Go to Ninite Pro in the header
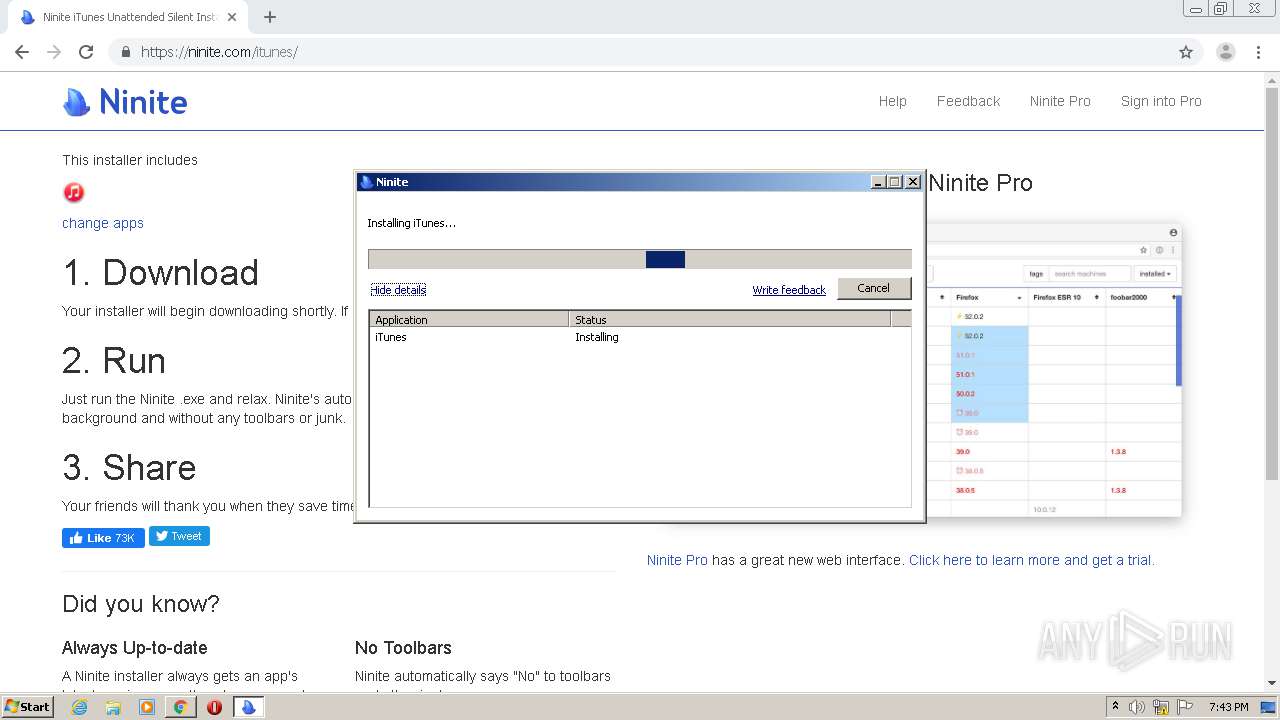 pos(1060,101)
